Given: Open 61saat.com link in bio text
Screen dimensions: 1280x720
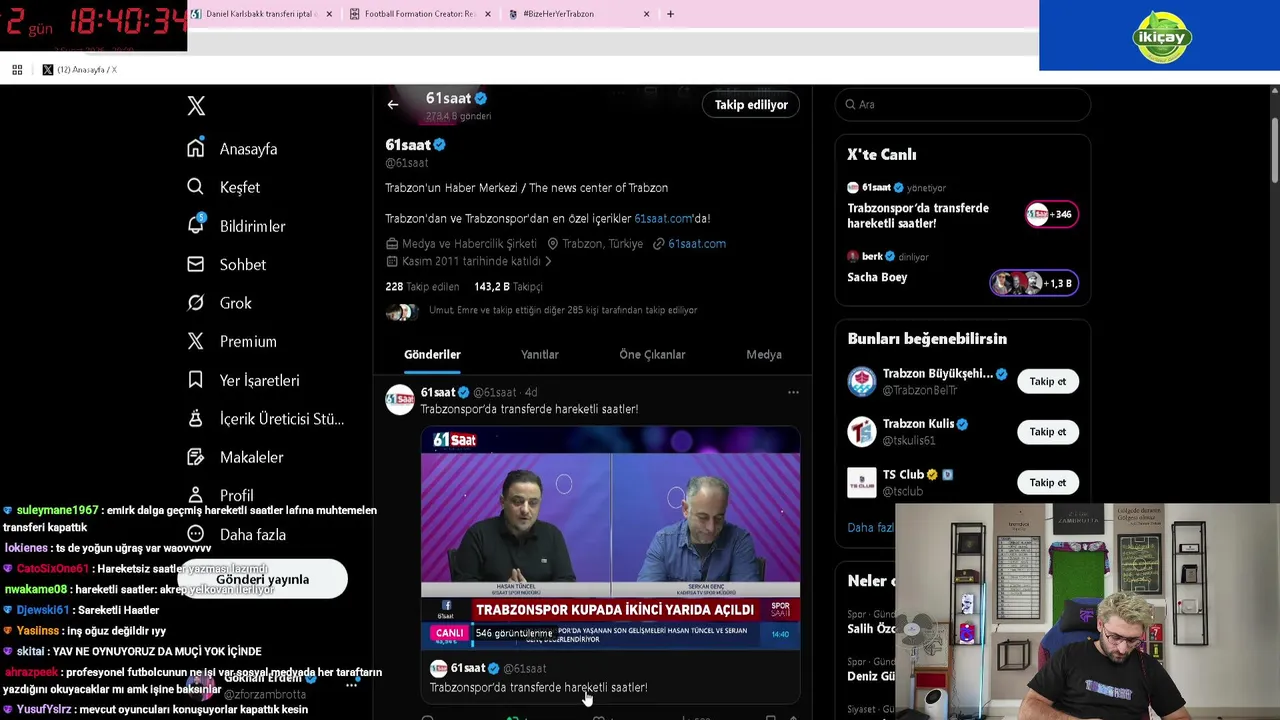Looking at the screenshot, I should pyautogui.click(x=664, y=218).
